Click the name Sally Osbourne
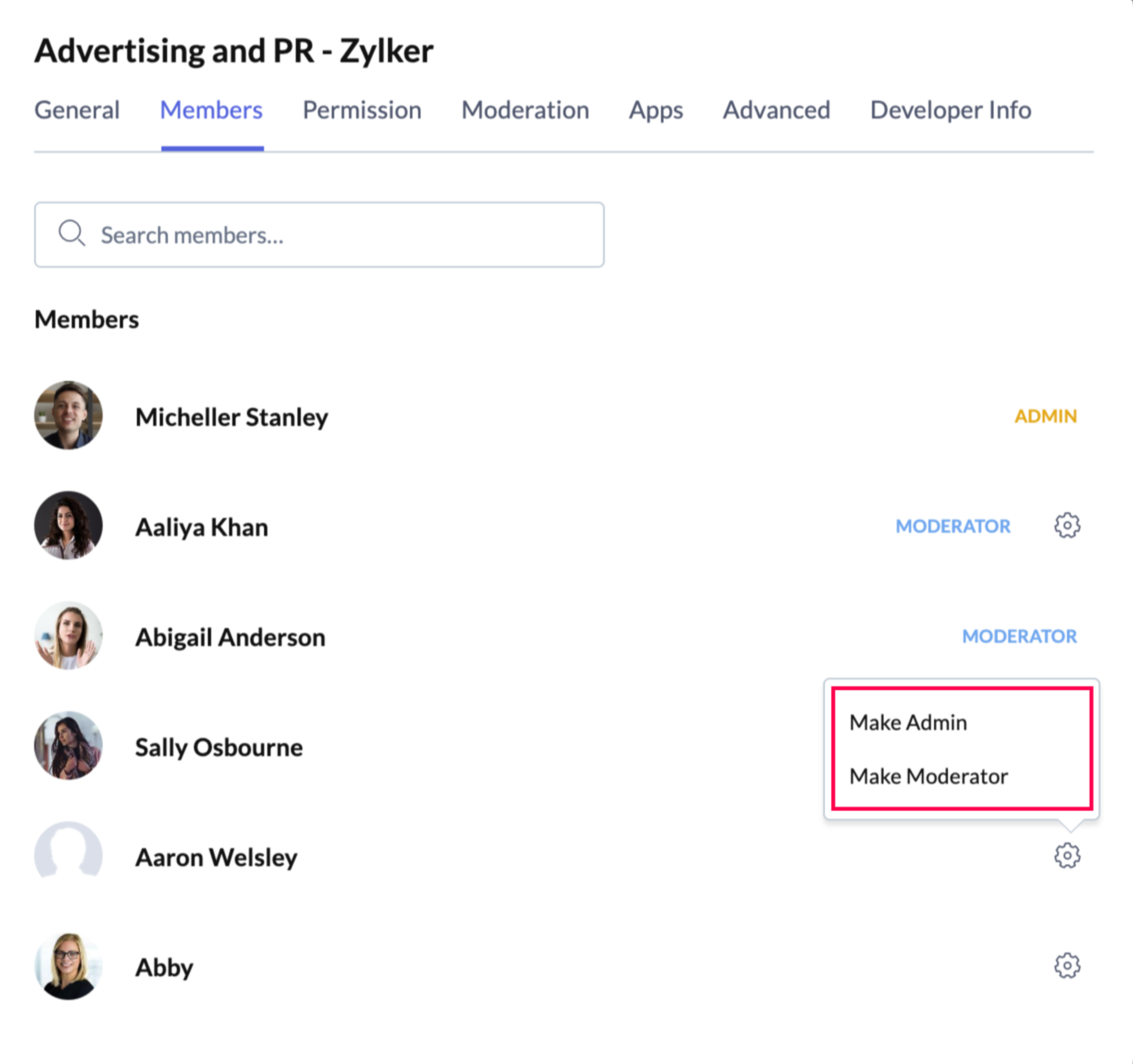 [218, 747]
